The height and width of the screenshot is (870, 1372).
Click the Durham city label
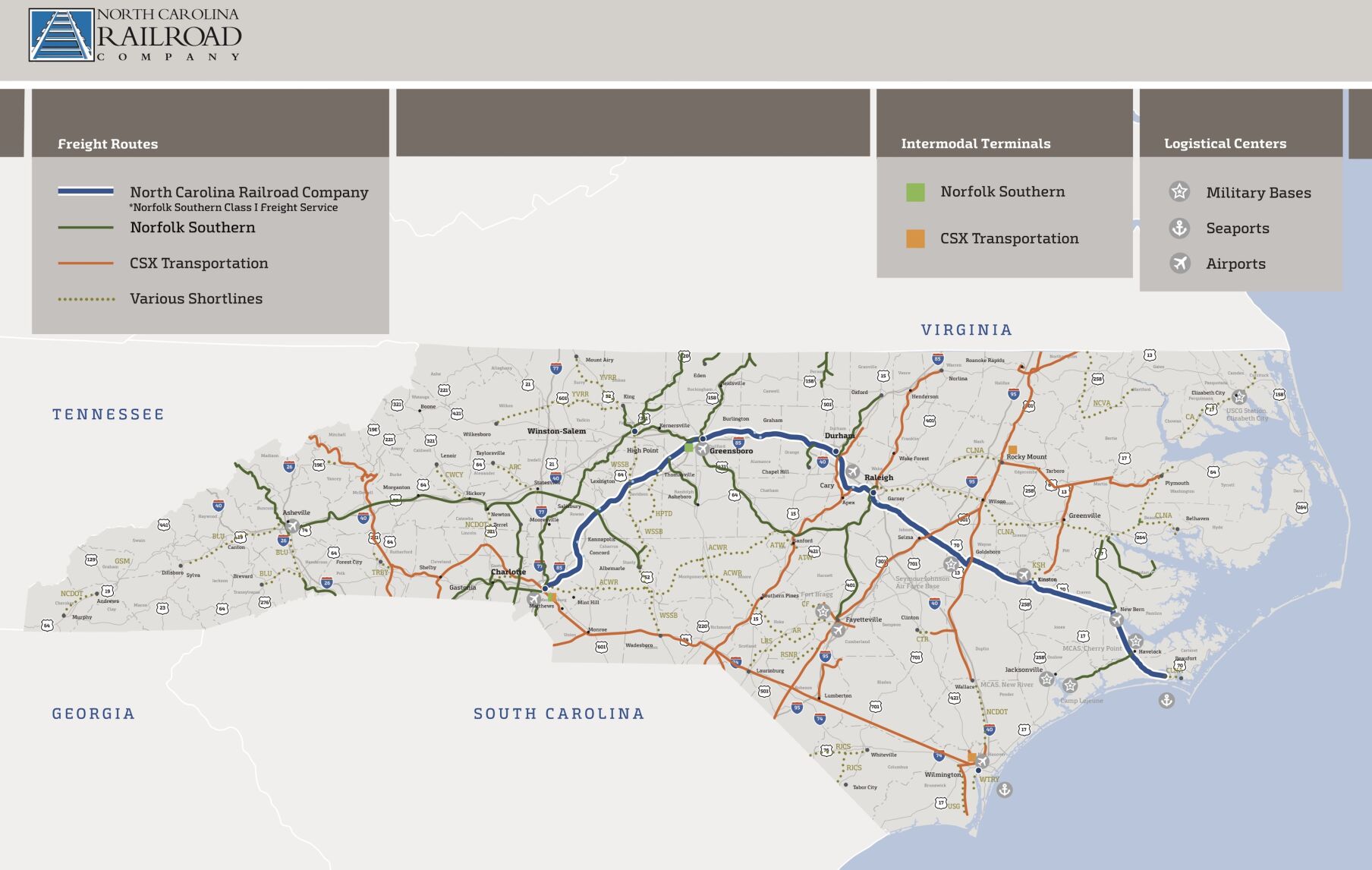click(839, 436)
